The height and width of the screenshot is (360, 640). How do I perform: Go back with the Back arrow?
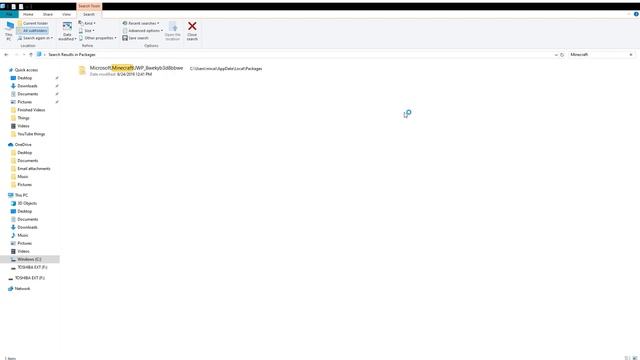tap(6, 54)
